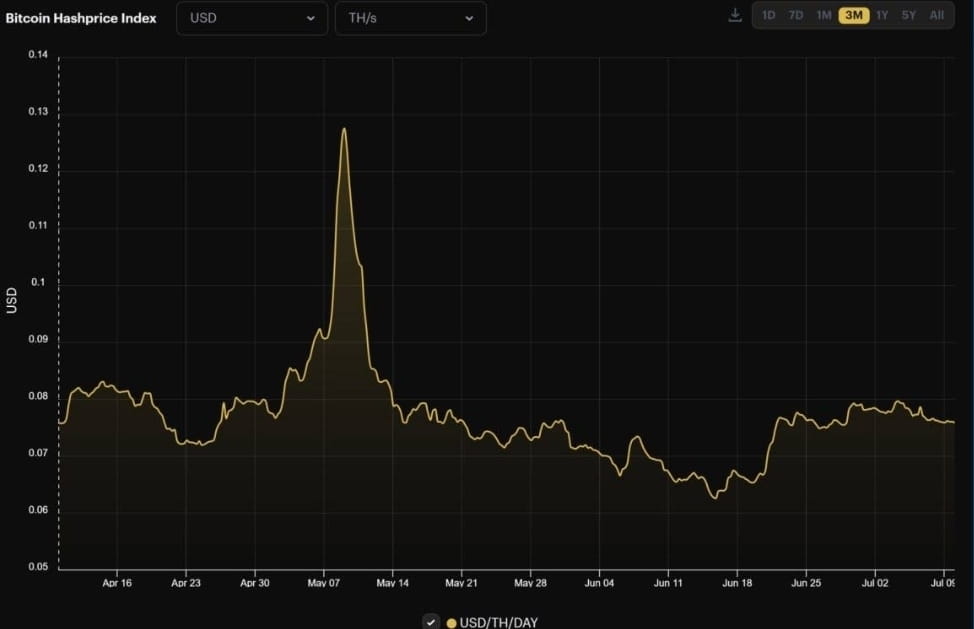Toggle the USD/TH/DAY series checkbox

(431, 622)
